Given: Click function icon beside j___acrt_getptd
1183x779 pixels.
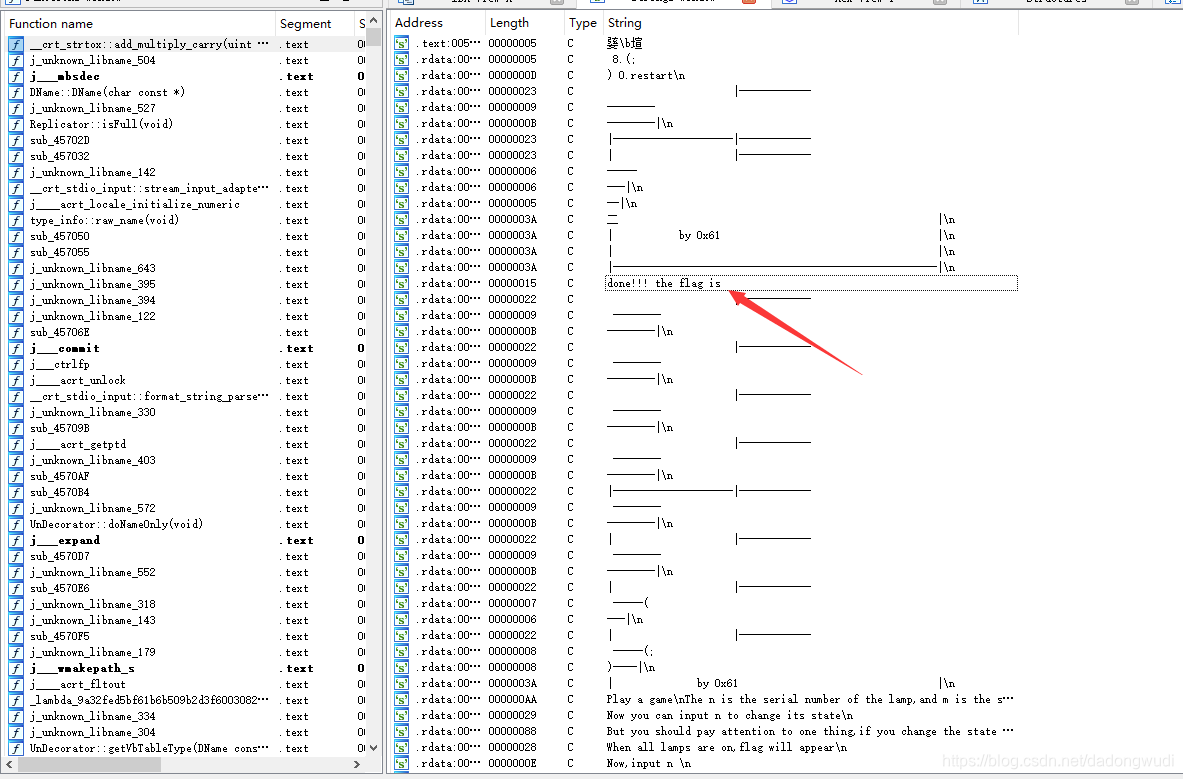Looking at the screenshot, I should (x=16, y=445).
